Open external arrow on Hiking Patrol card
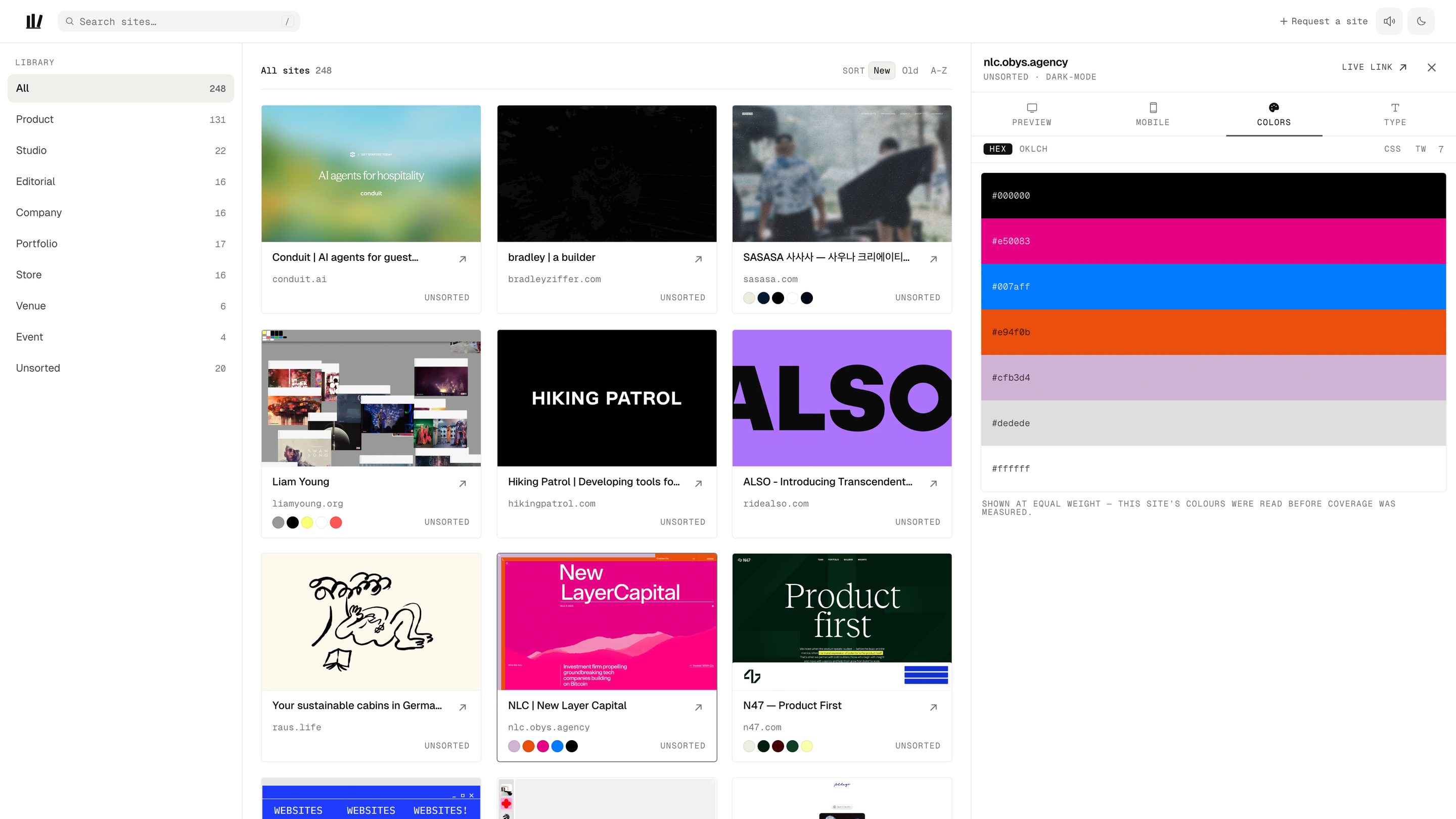Image resolution: width=1456 pixels, height=819 pixels. click(x=698, y=483)
